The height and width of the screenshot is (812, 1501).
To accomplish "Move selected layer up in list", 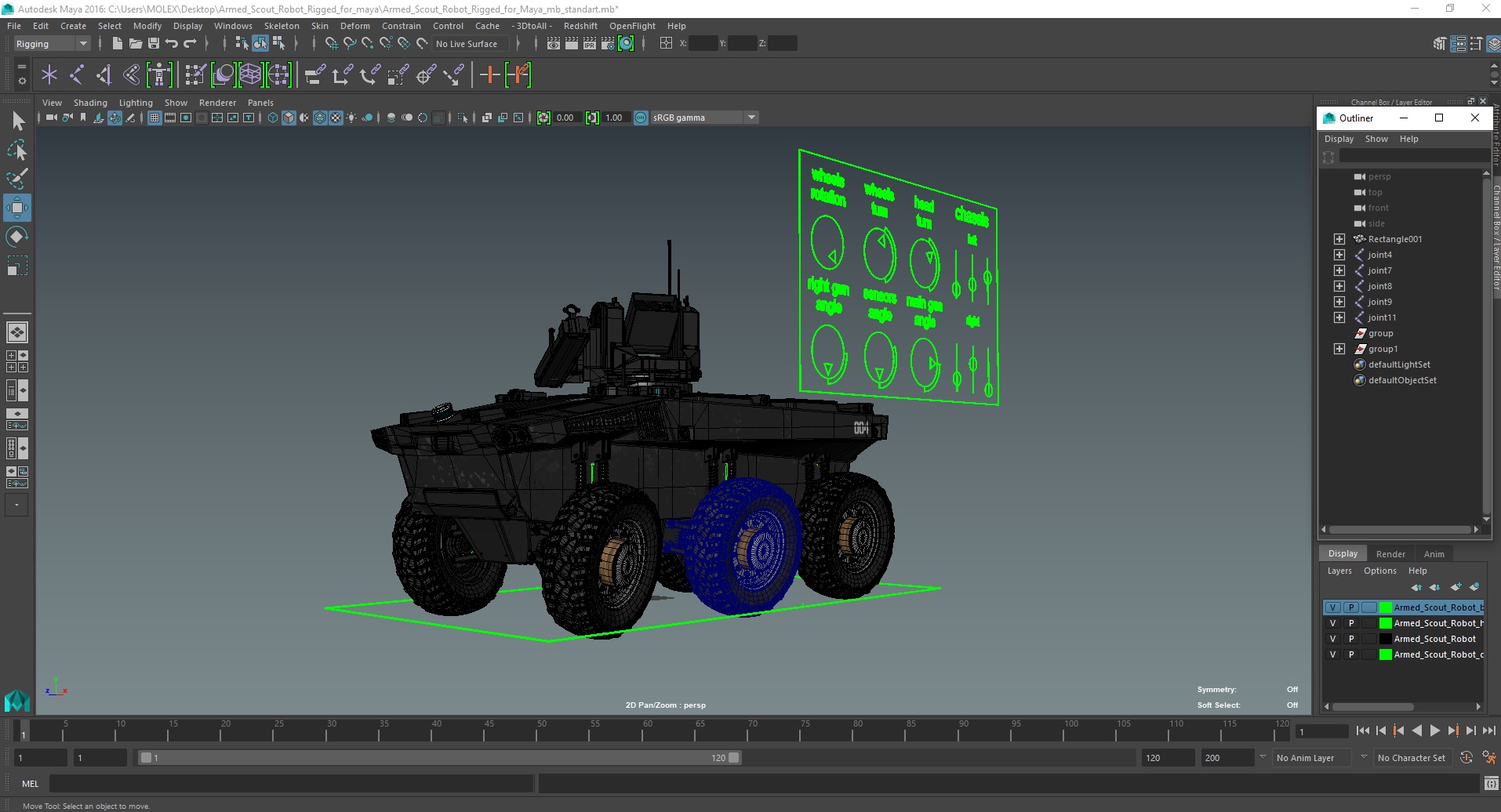I will tap(1416, 587).
